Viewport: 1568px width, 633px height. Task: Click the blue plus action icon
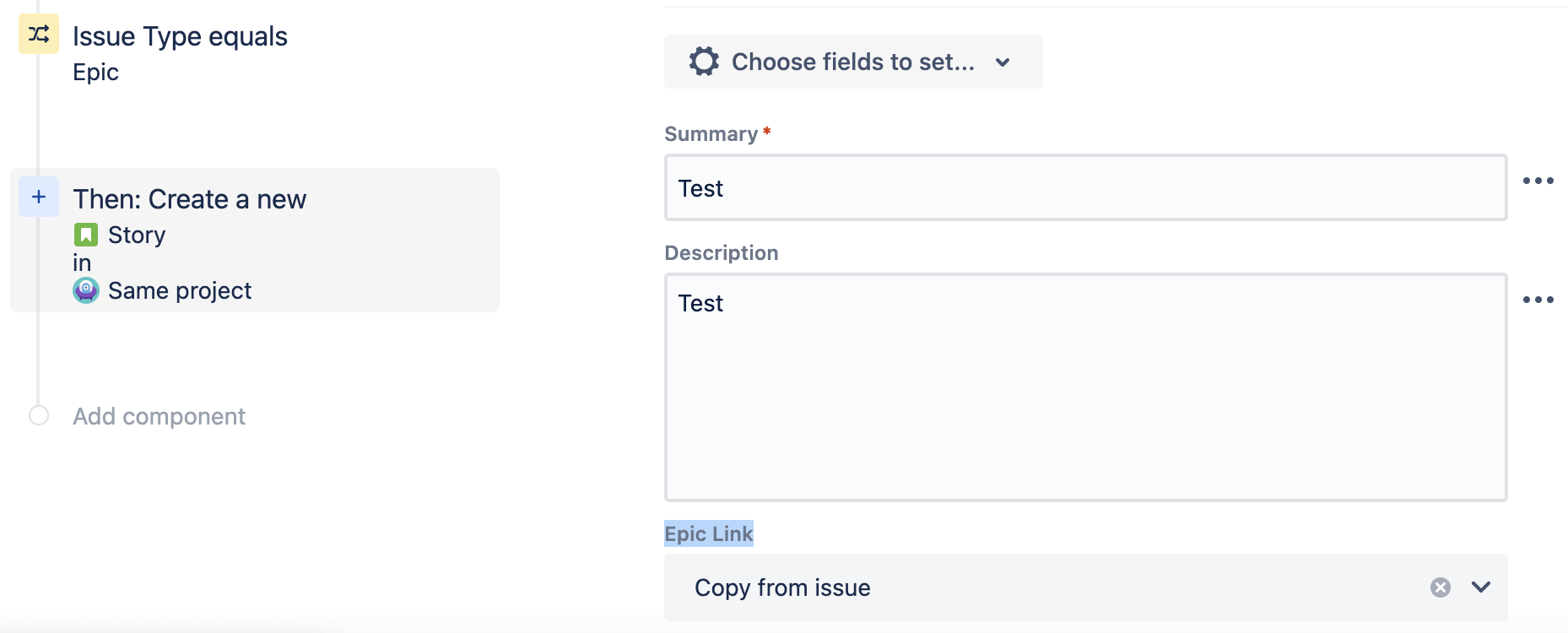click(x=39, y=197)
